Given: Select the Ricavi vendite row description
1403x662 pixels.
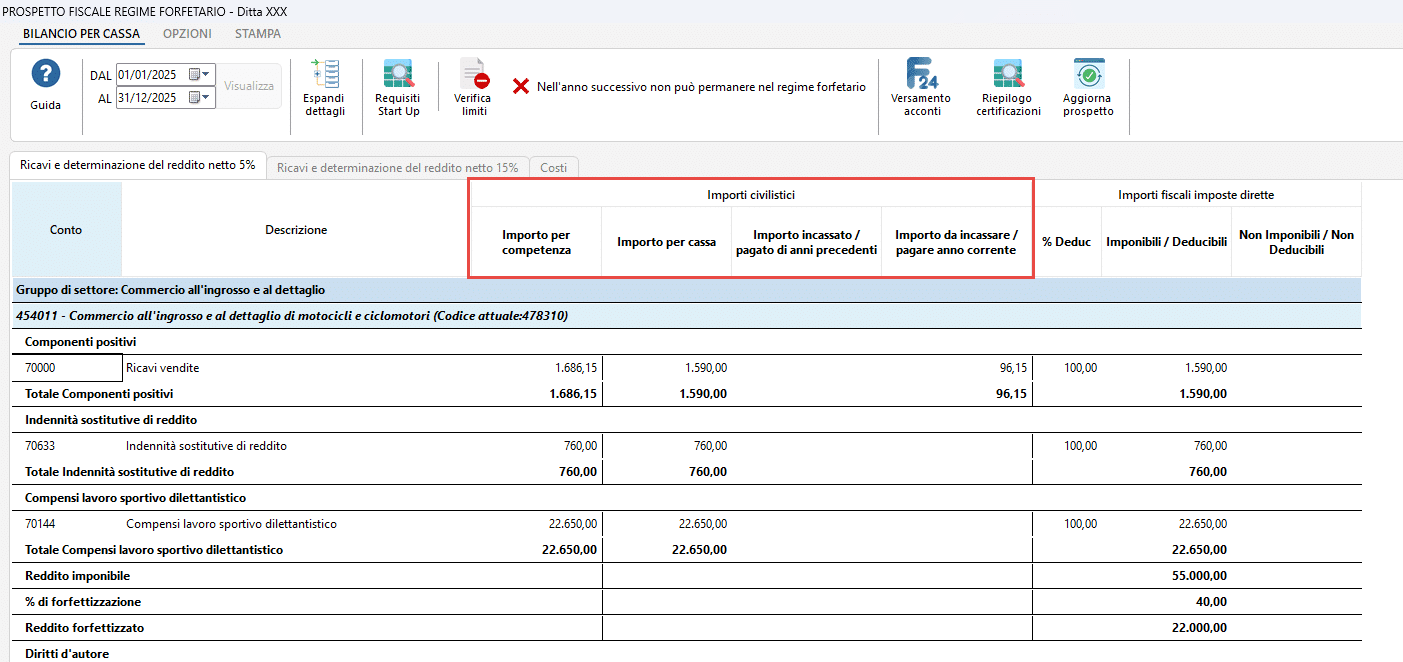Looking at the screenshot, I should click(x=163, y=368).
